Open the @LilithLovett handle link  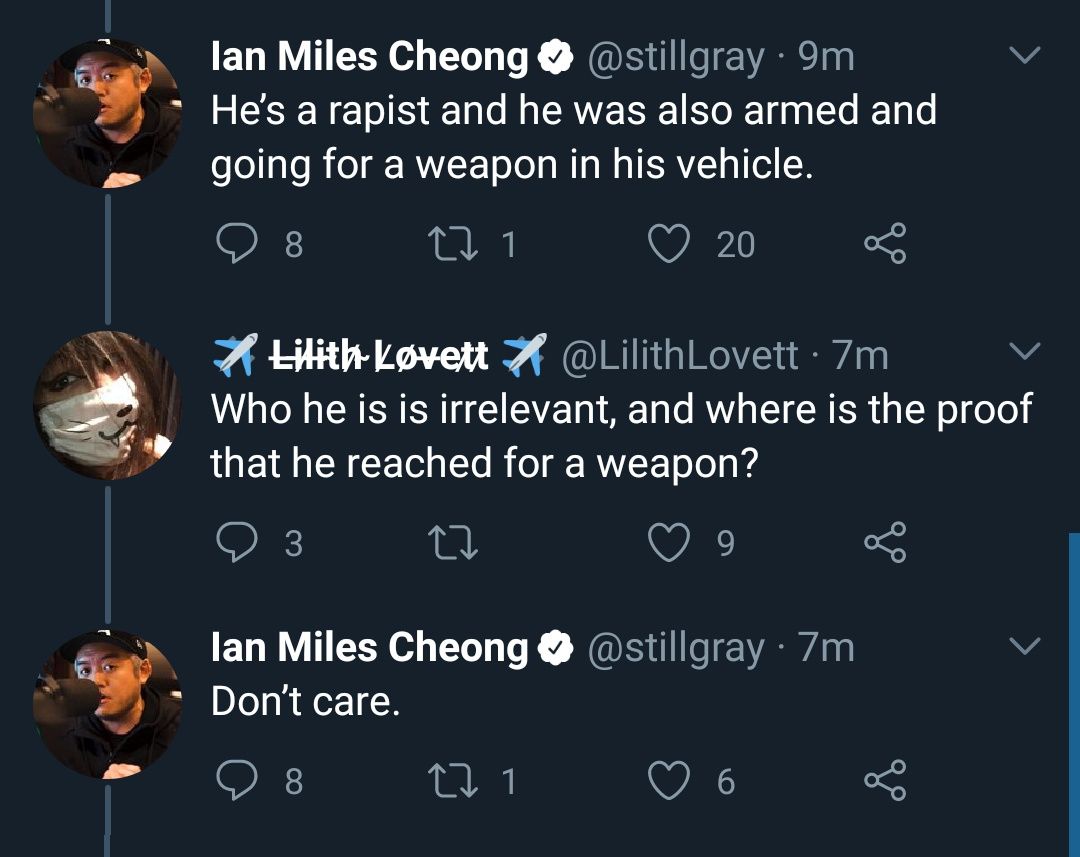pyautogui.click(x=680, y=355)
